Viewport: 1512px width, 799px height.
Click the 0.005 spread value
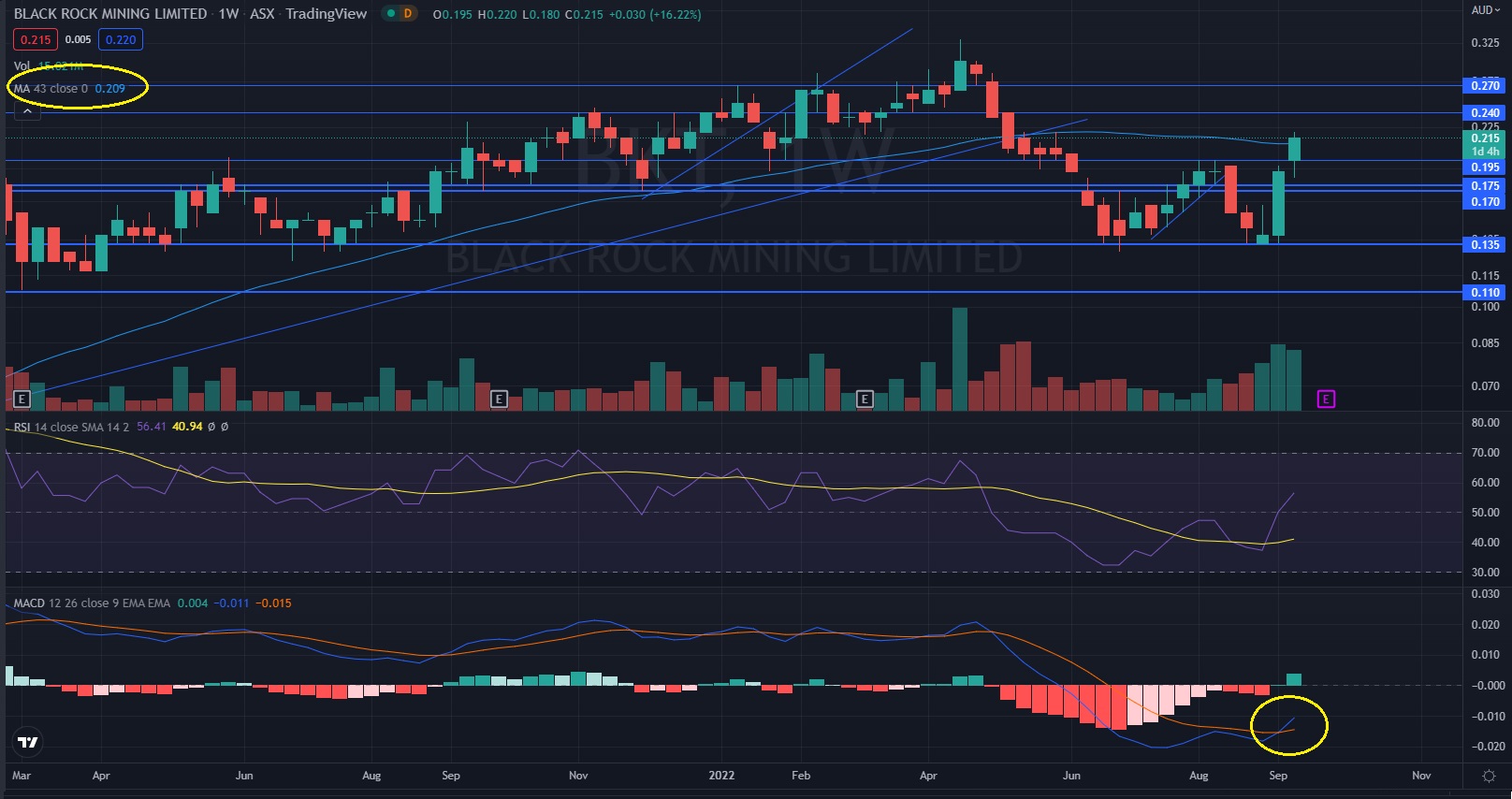(78, 39)
